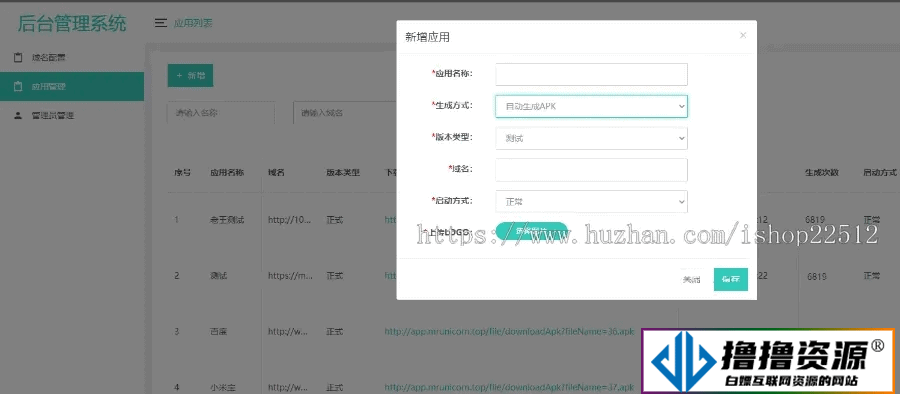Click the 版本类型 column header in the table

tap(343, 172)
